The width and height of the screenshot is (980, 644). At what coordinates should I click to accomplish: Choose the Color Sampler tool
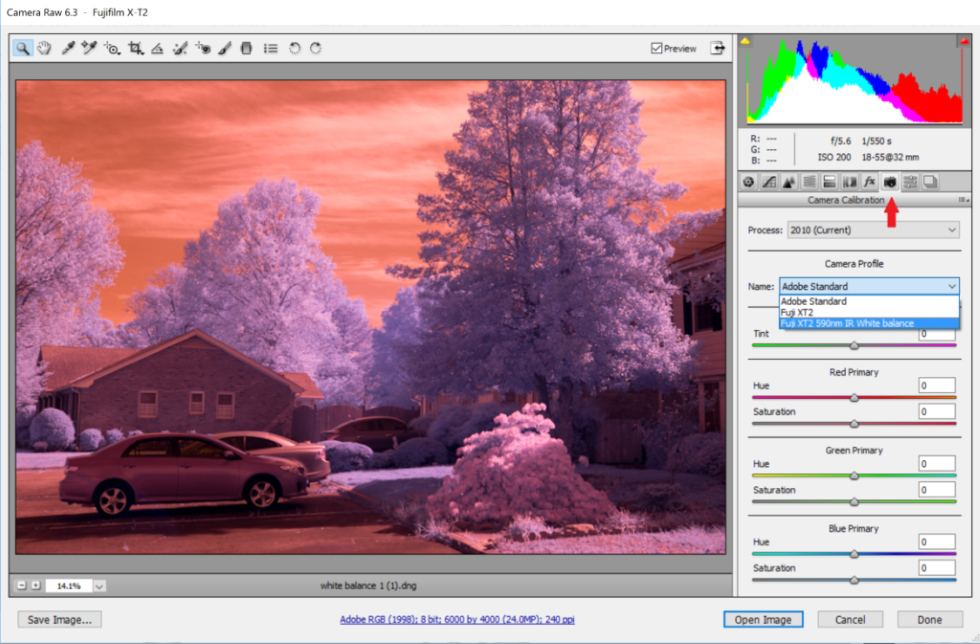(x=89, y=48)
